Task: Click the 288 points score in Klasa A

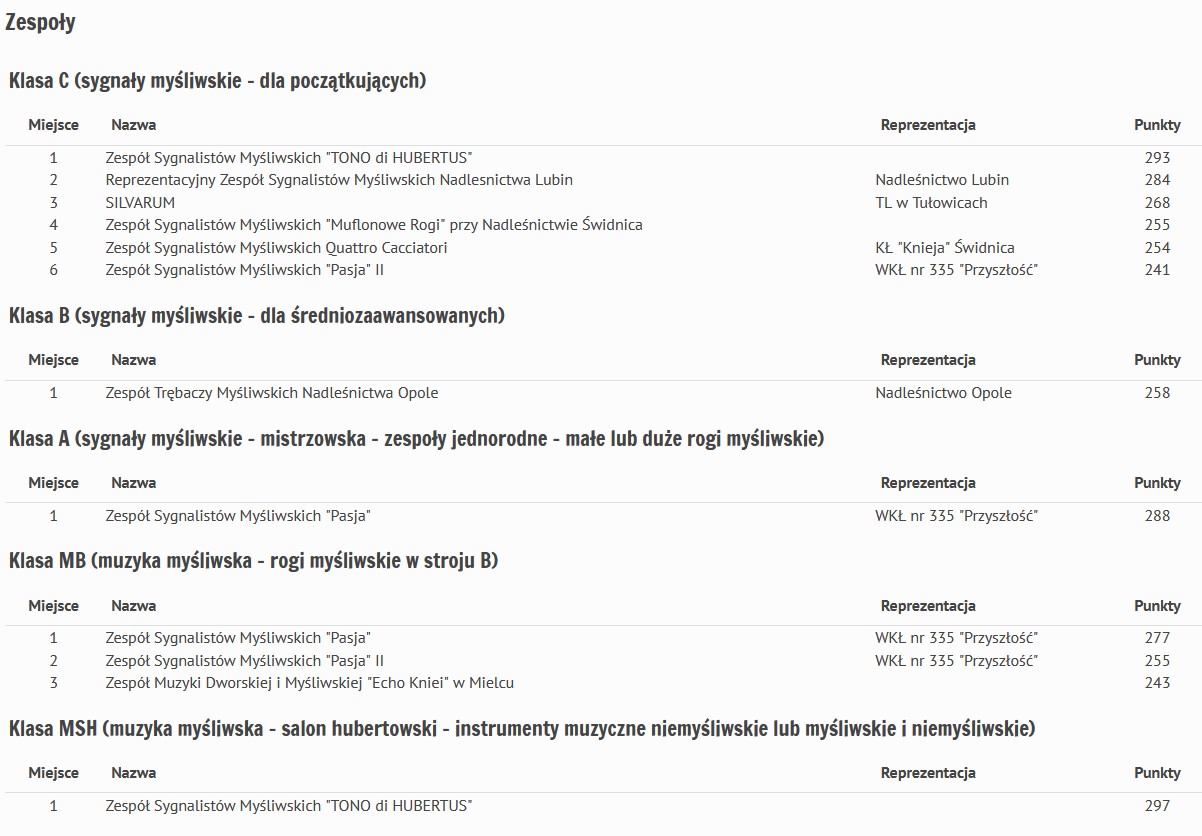Action: pos(1157,516)
